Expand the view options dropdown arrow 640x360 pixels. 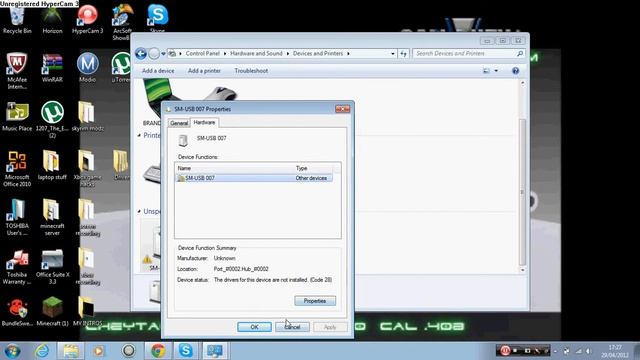point(496,71)
